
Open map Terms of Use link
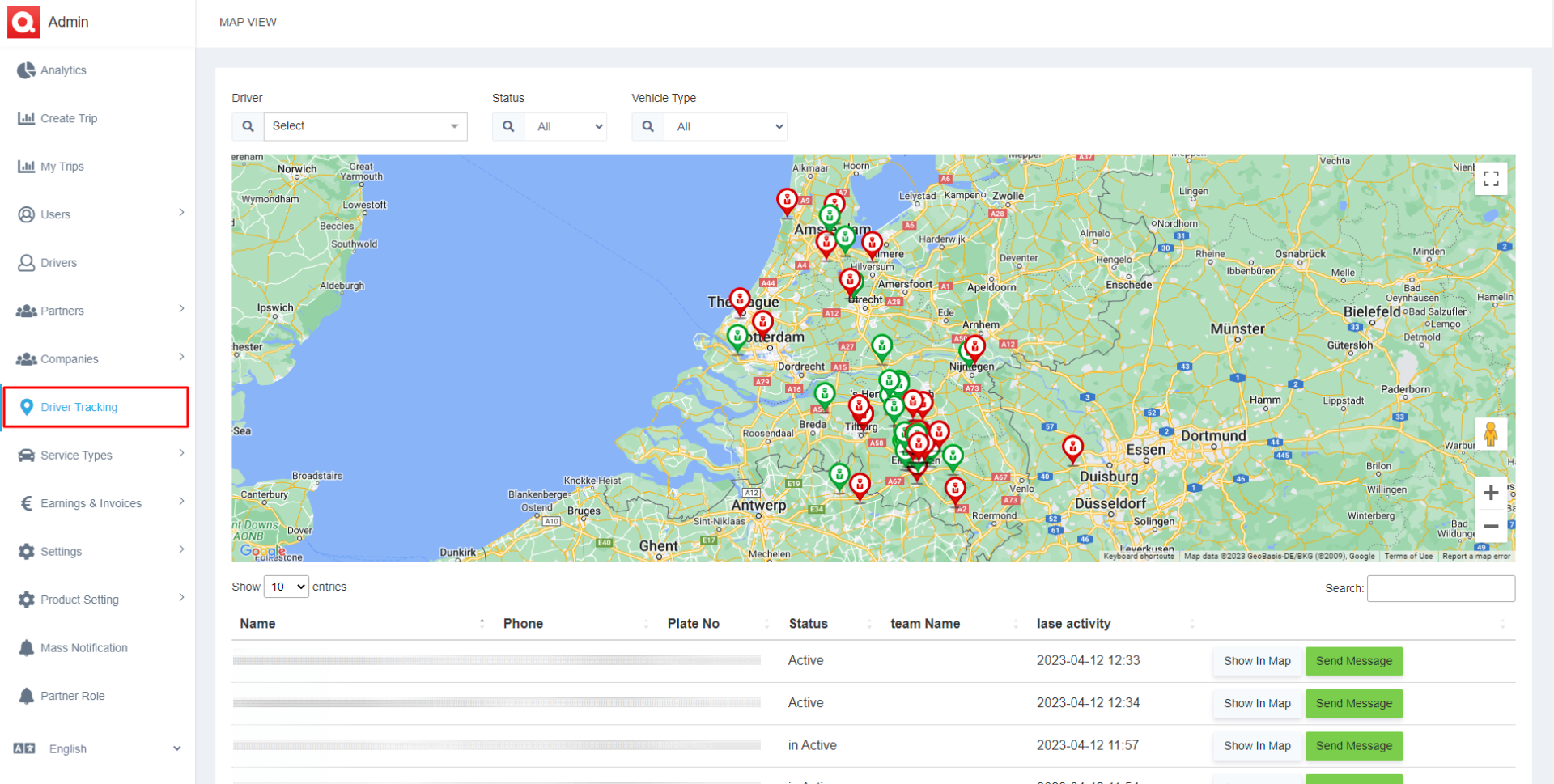click(x=1408, y=557)
